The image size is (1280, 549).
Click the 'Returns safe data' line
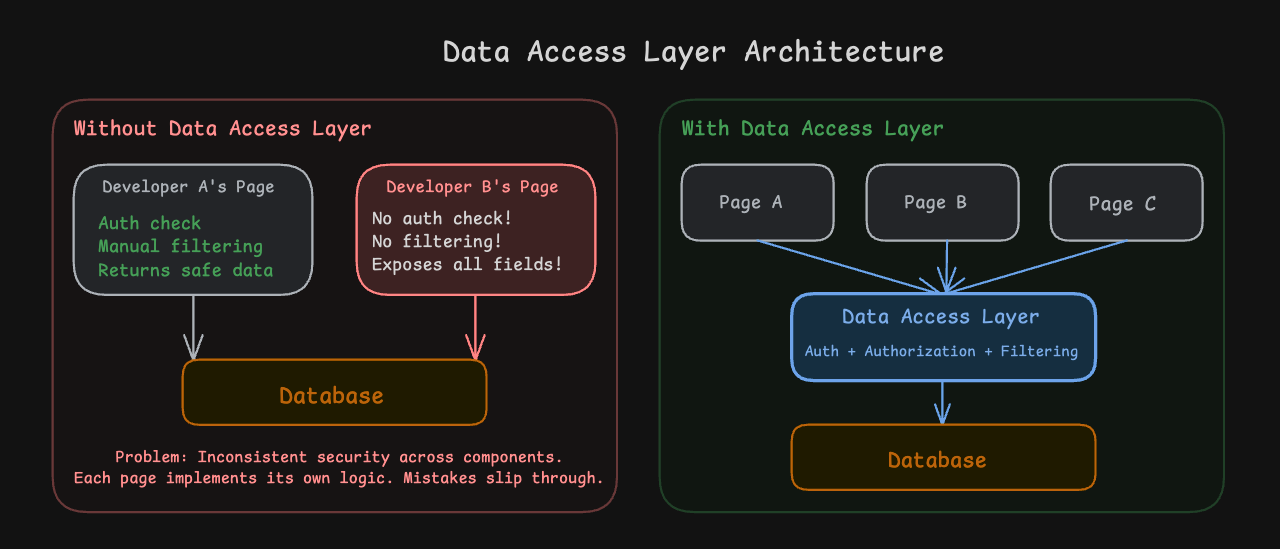point(185,270)
